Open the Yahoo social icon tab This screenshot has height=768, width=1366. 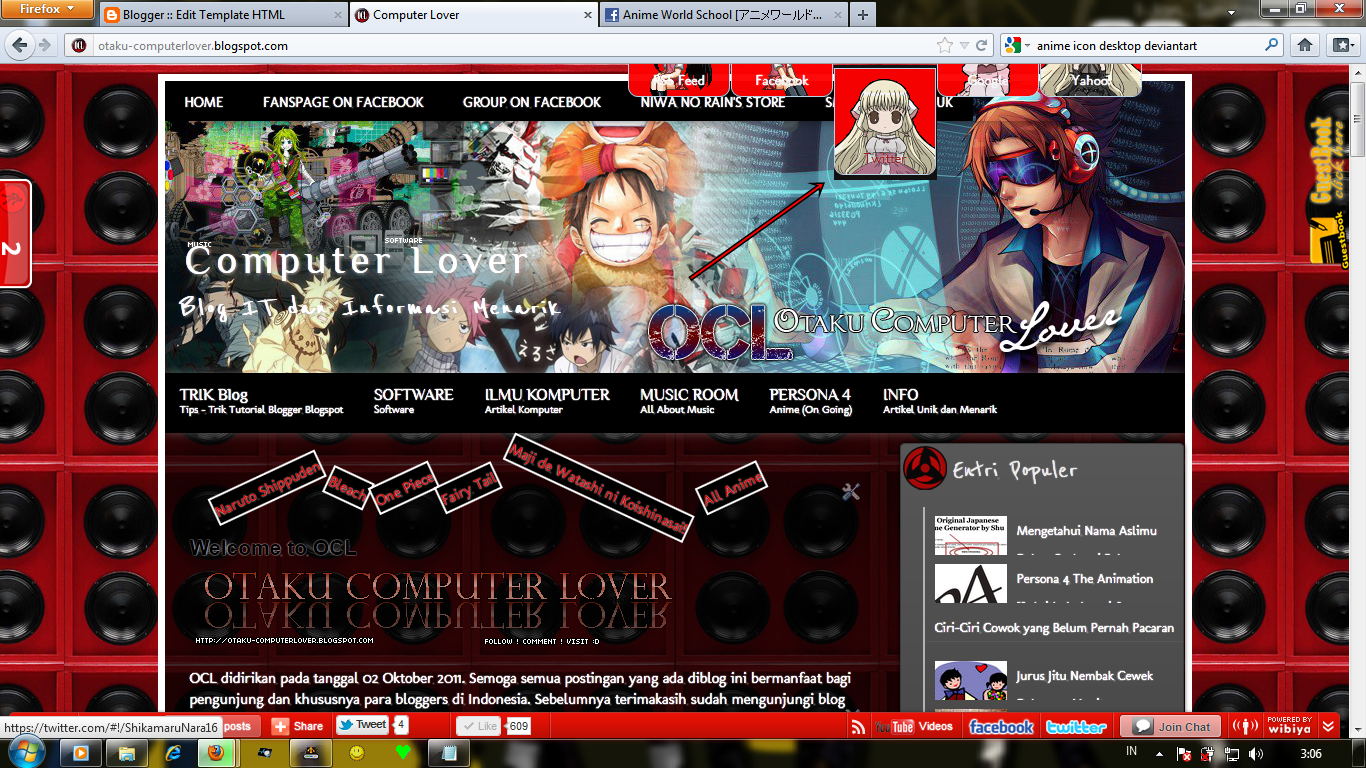[x=1091, y=80]
